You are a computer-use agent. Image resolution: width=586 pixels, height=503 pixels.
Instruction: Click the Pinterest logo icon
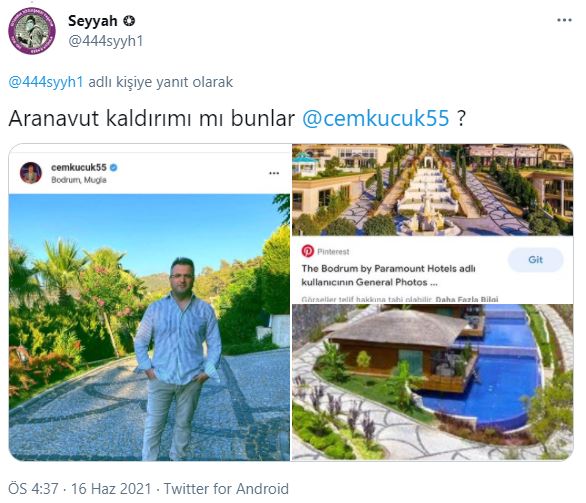coord(308,251)
